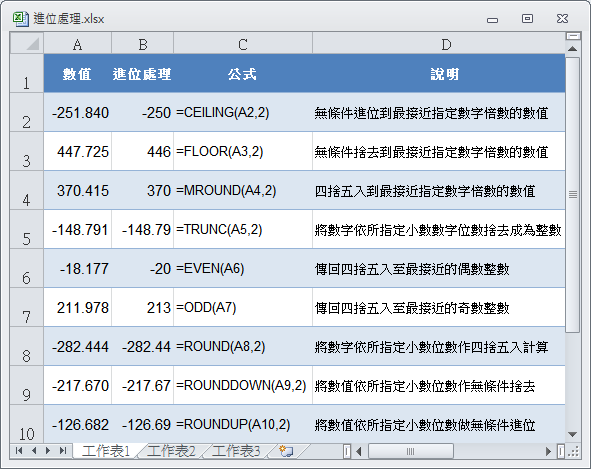Select description 將數值依所指定小數位數作無條件捨去

(x=439, y=385)
